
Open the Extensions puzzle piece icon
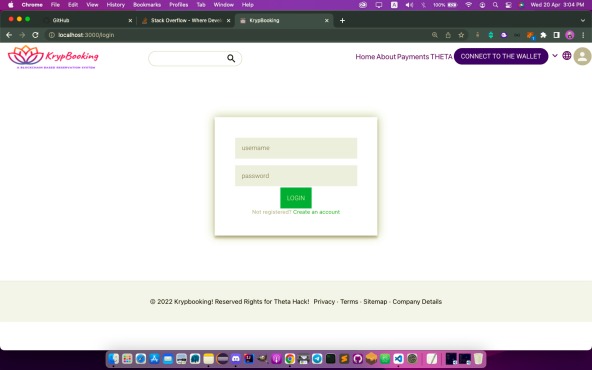pos(543,35)
